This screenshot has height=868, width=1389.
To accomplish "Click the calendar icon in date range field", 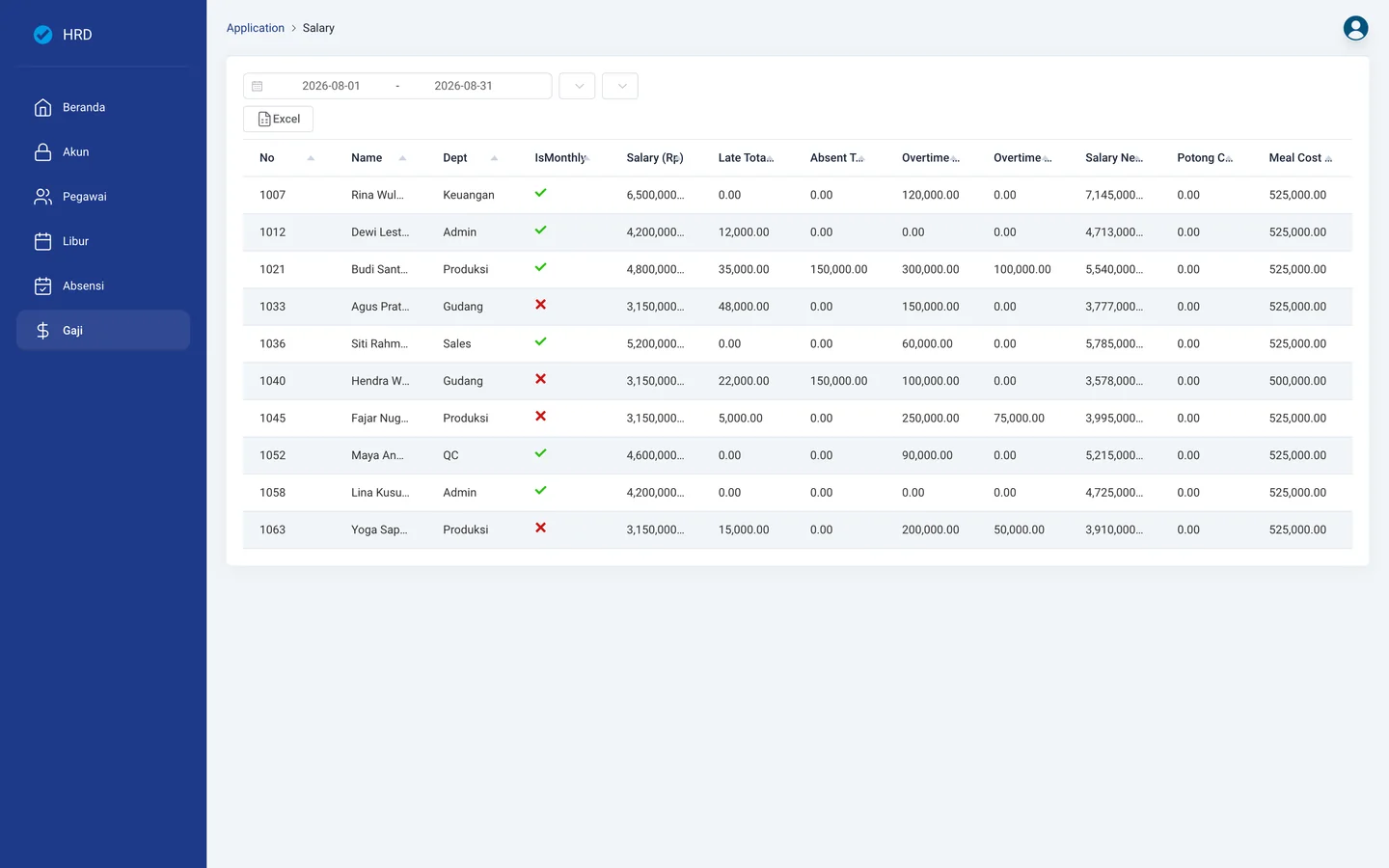I will [258, 86].
